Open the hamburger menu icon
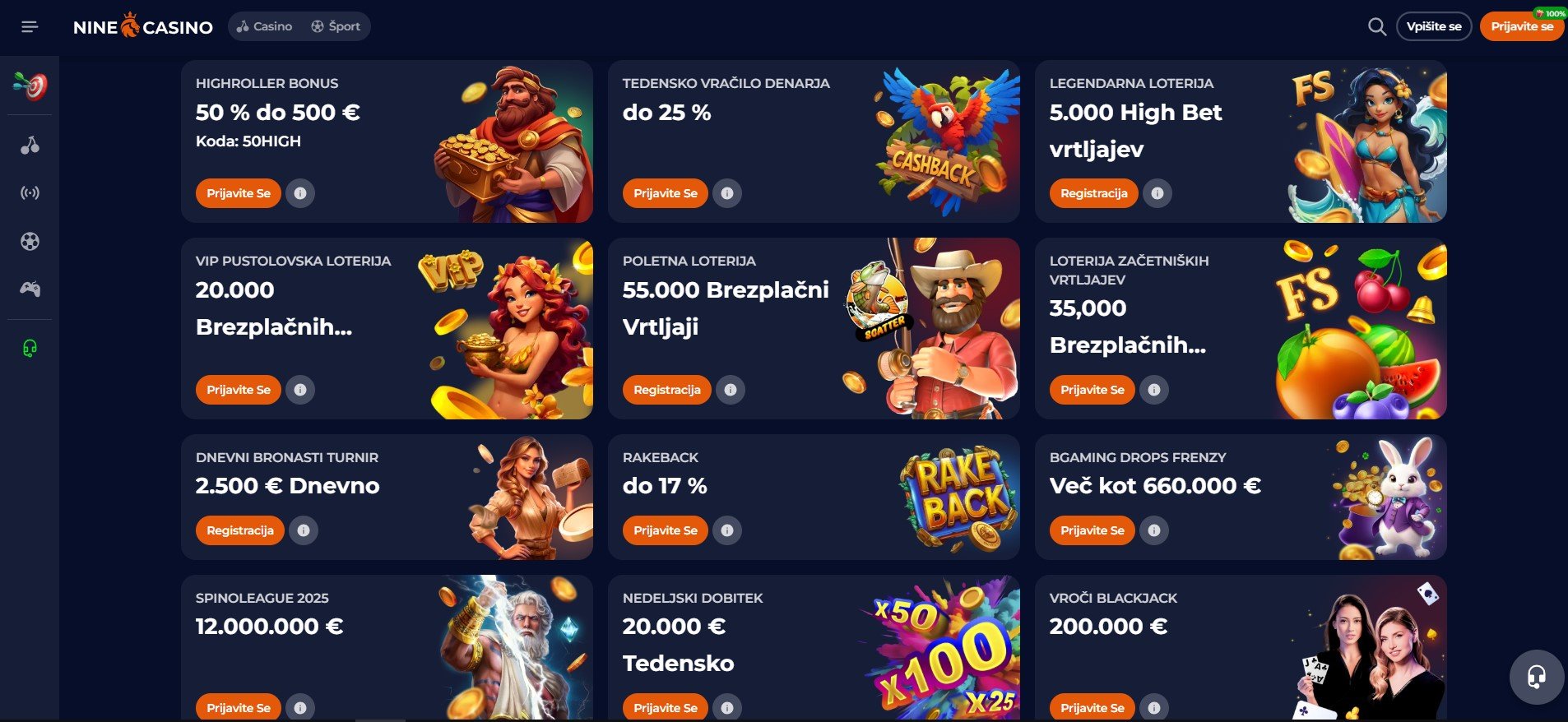This screenshot has height=722, width=1568. coord(30,27)
